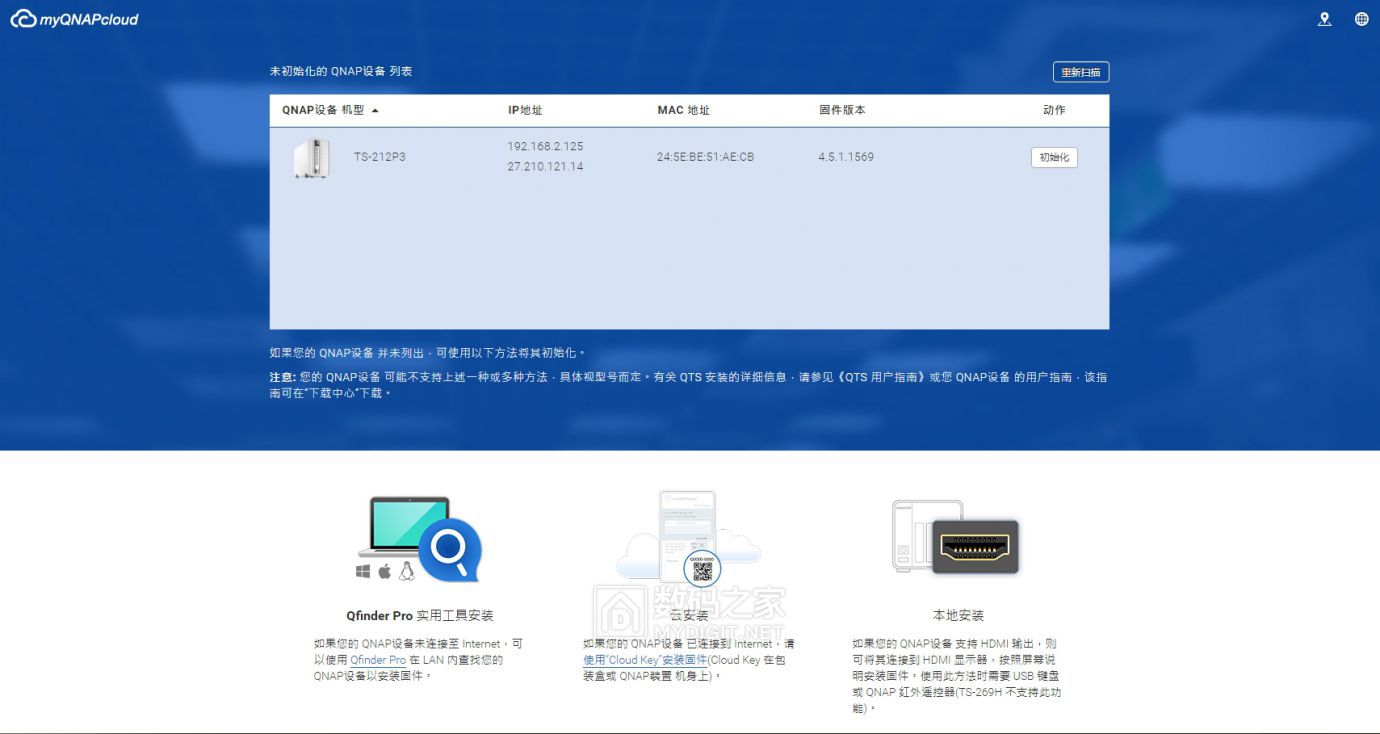Click IP address 27.210.121.14
1380x734 pixels.
coord(545,167)
